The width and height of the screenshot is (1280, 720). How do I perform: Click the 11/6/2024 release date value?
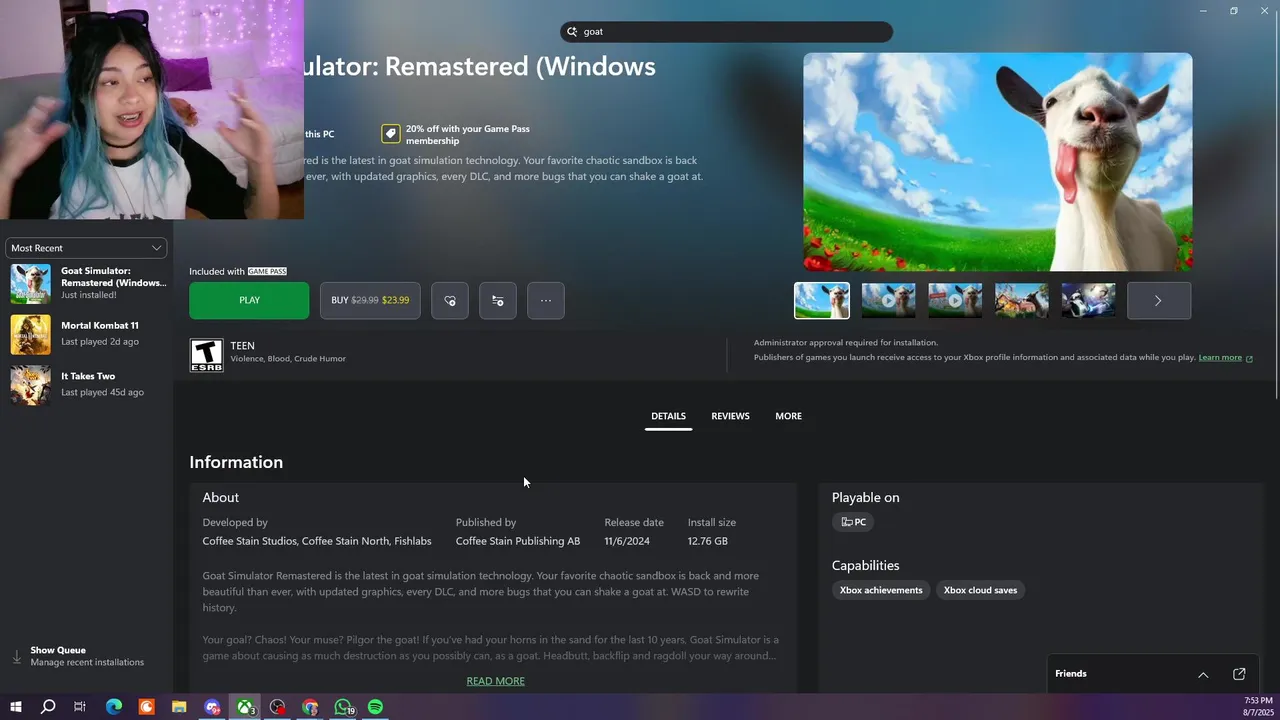pos(627,541)
